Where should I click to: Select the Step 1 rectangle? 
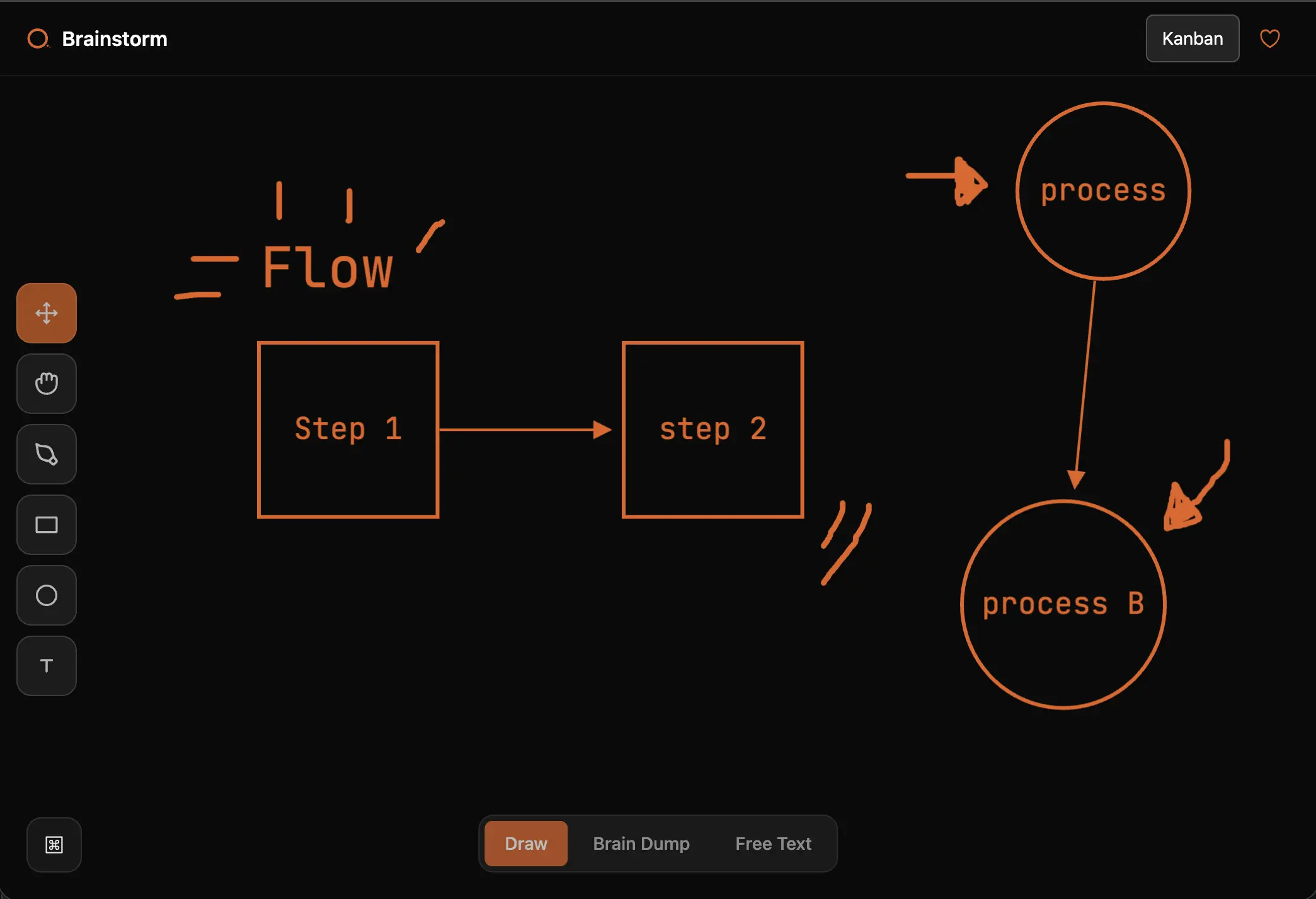tap(348, 429)
